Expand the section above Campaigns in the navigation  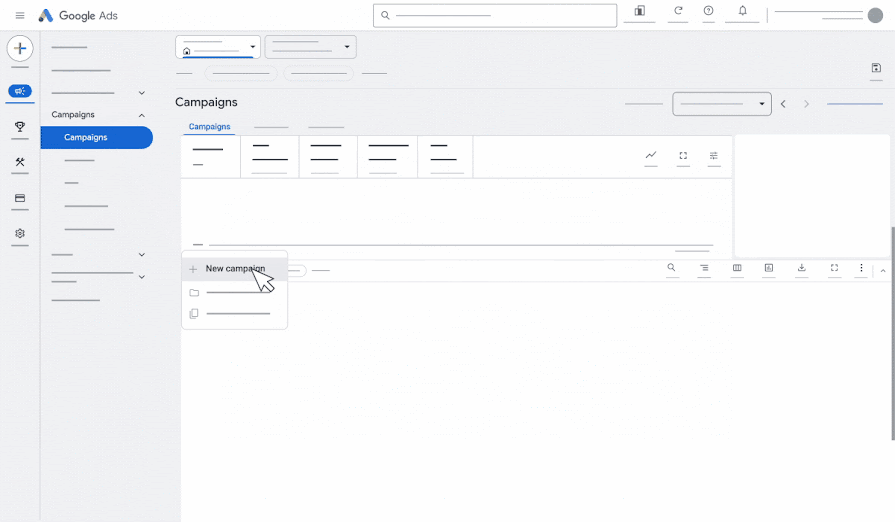click(x=142, y=93)
